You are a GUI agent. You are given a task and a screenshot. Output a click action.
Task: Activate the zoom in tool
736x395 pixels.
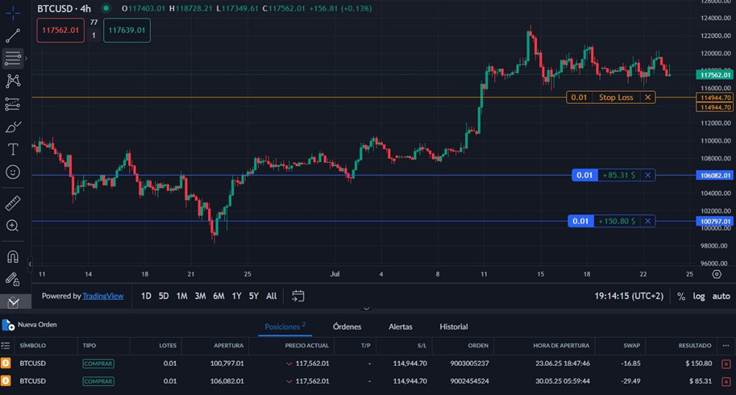pos(13,226)
